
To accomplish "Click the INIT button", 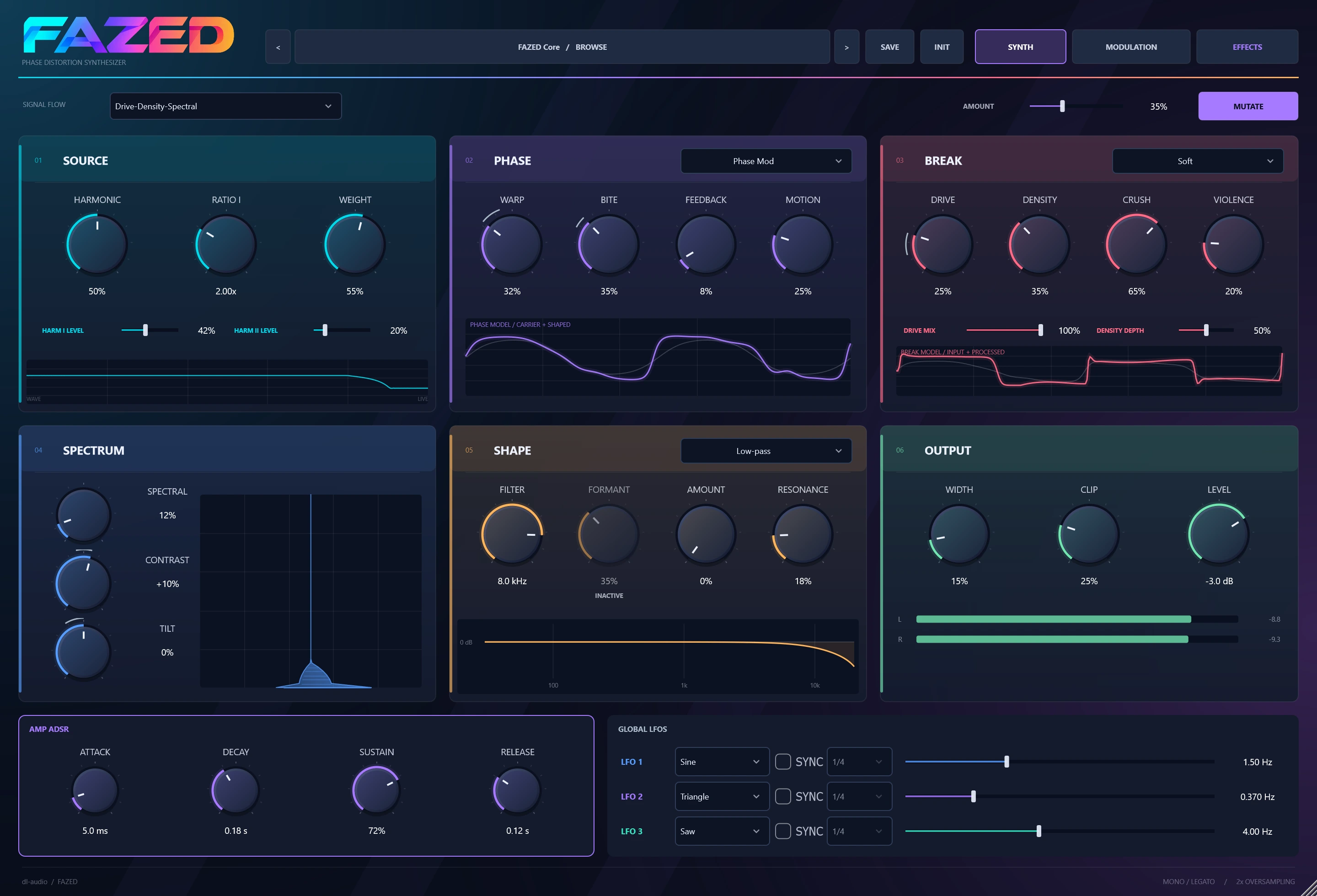I will 941,47.
